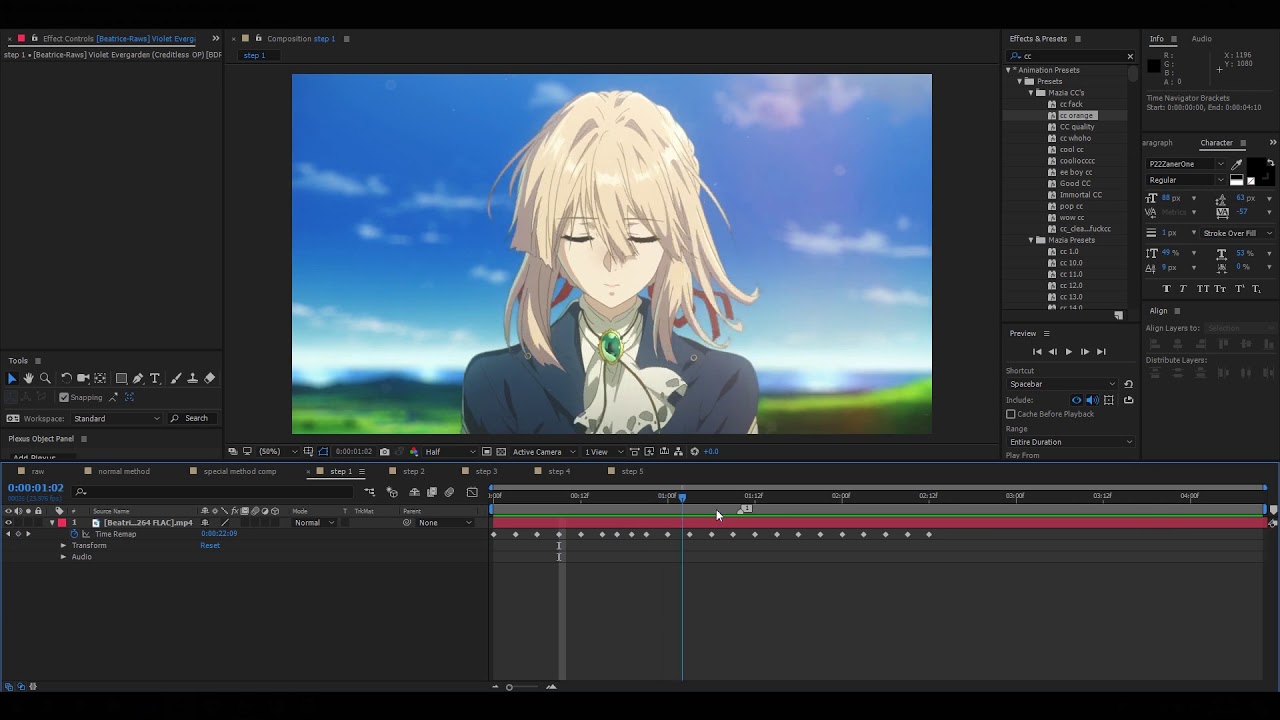The image size is (1280, 720).
Task: Select the Horizontal Type tool
Action: pyautogui.click(x=155, y=378)
